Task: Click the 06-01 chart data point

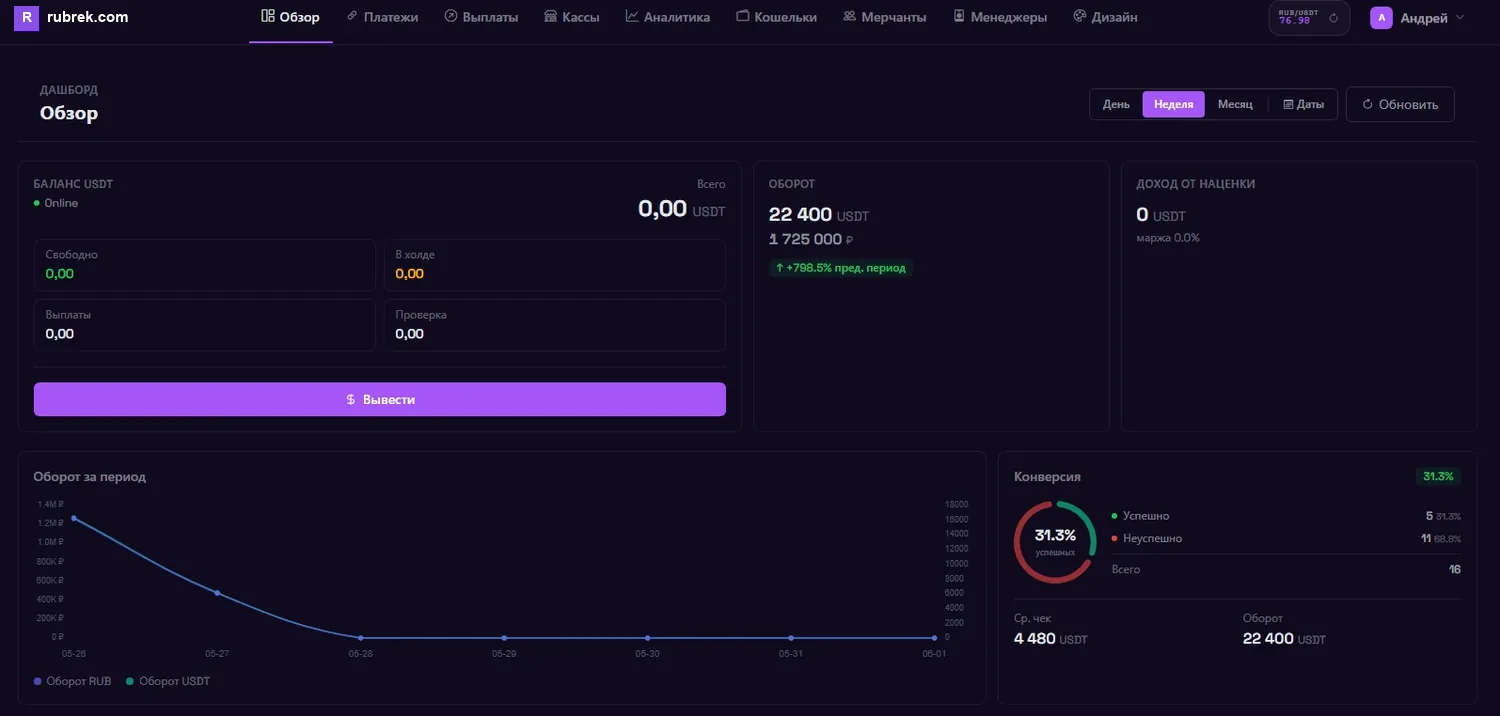Action: click(934, 637)
